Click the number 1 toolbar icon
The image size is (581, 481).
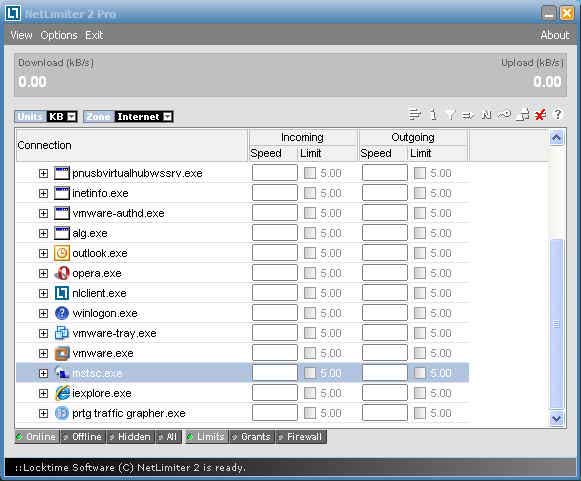433,115
